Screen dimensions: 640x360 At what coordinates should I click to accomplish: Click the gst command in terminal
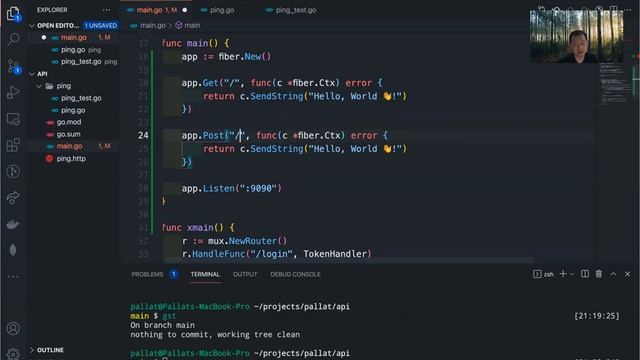[169, 316]
